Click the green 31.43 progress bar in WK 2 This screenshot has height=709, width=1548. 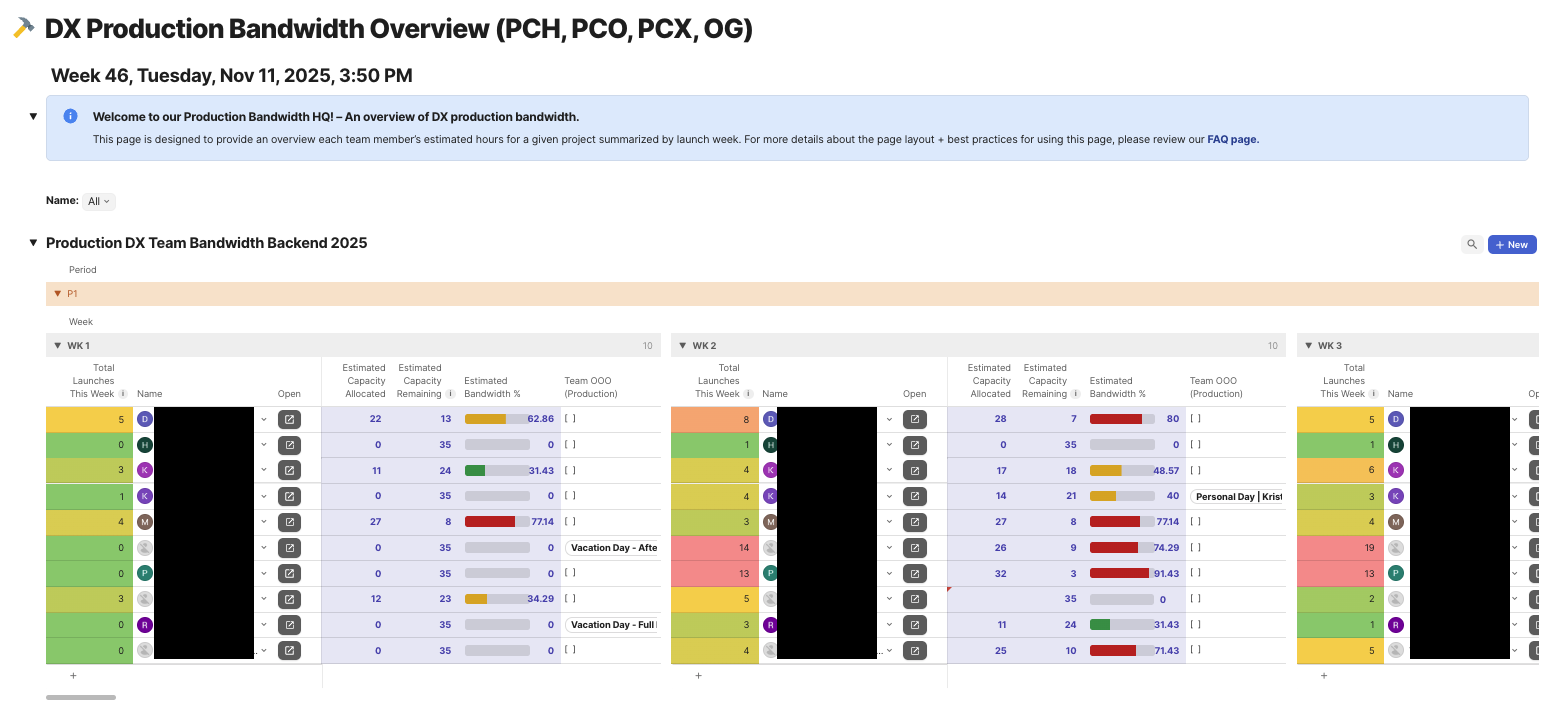pyautogui.click(x=1122, y=625)
